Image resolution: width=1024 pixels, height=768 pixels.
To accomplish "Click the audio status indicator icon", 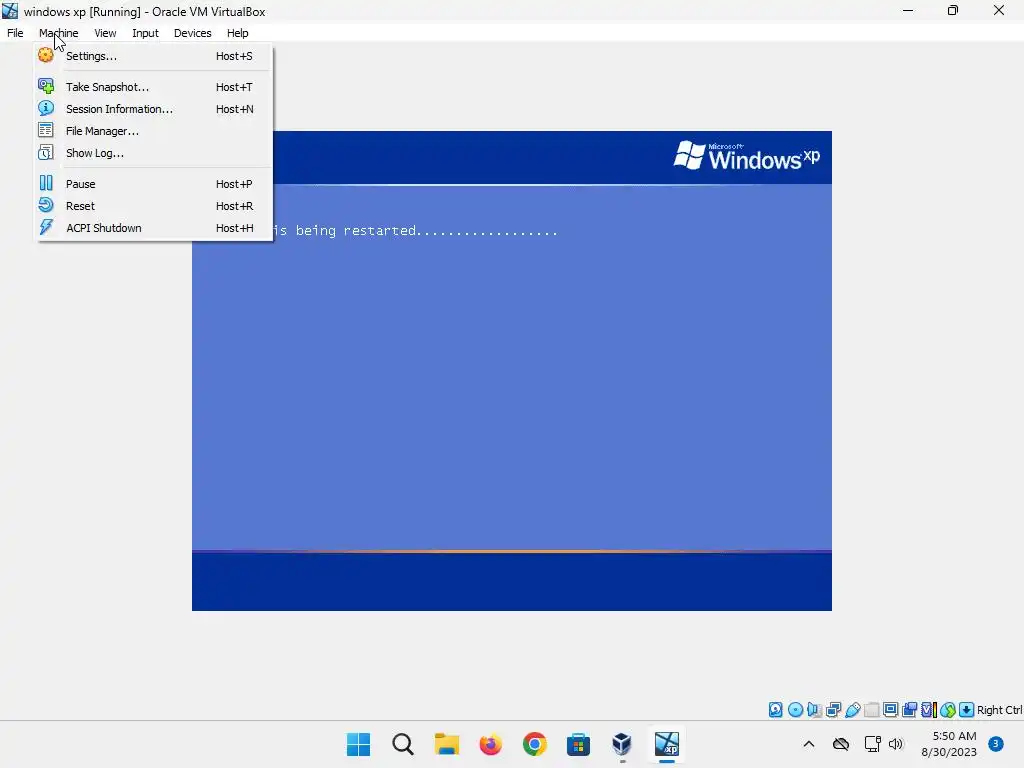I will tap(814, 710).
